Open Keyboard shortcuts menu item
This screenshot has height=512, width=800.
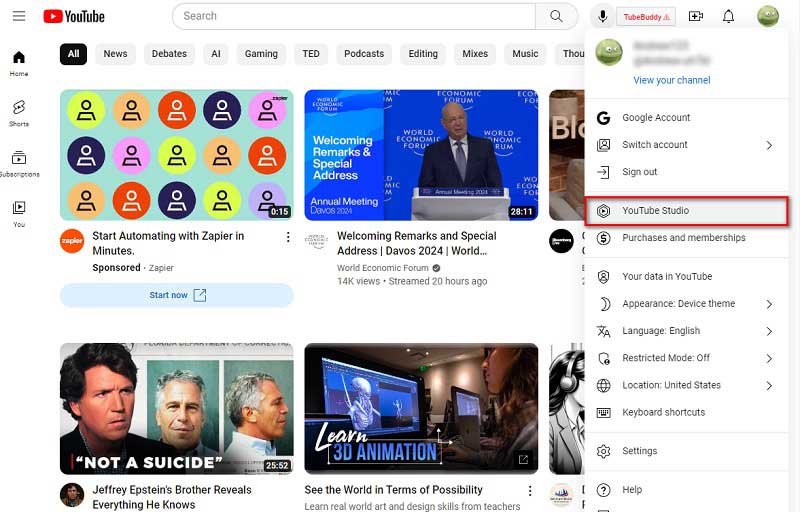coord(686,412)
